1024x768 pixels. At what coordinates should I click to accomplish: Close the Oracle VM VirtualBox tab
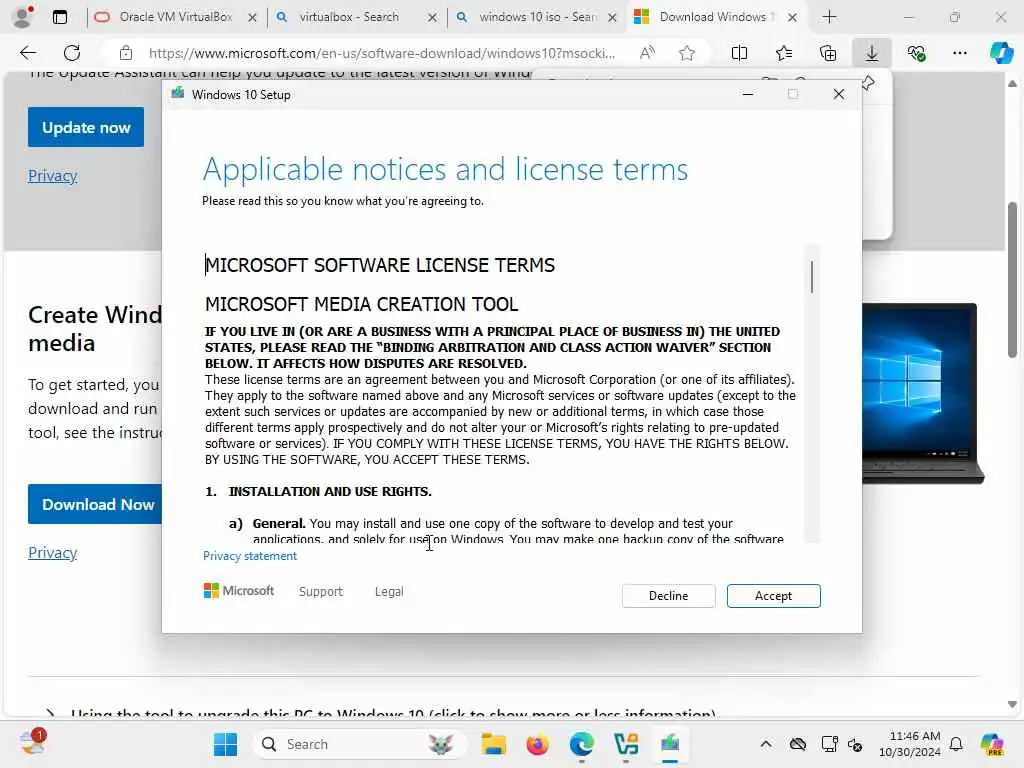point(252,18)
